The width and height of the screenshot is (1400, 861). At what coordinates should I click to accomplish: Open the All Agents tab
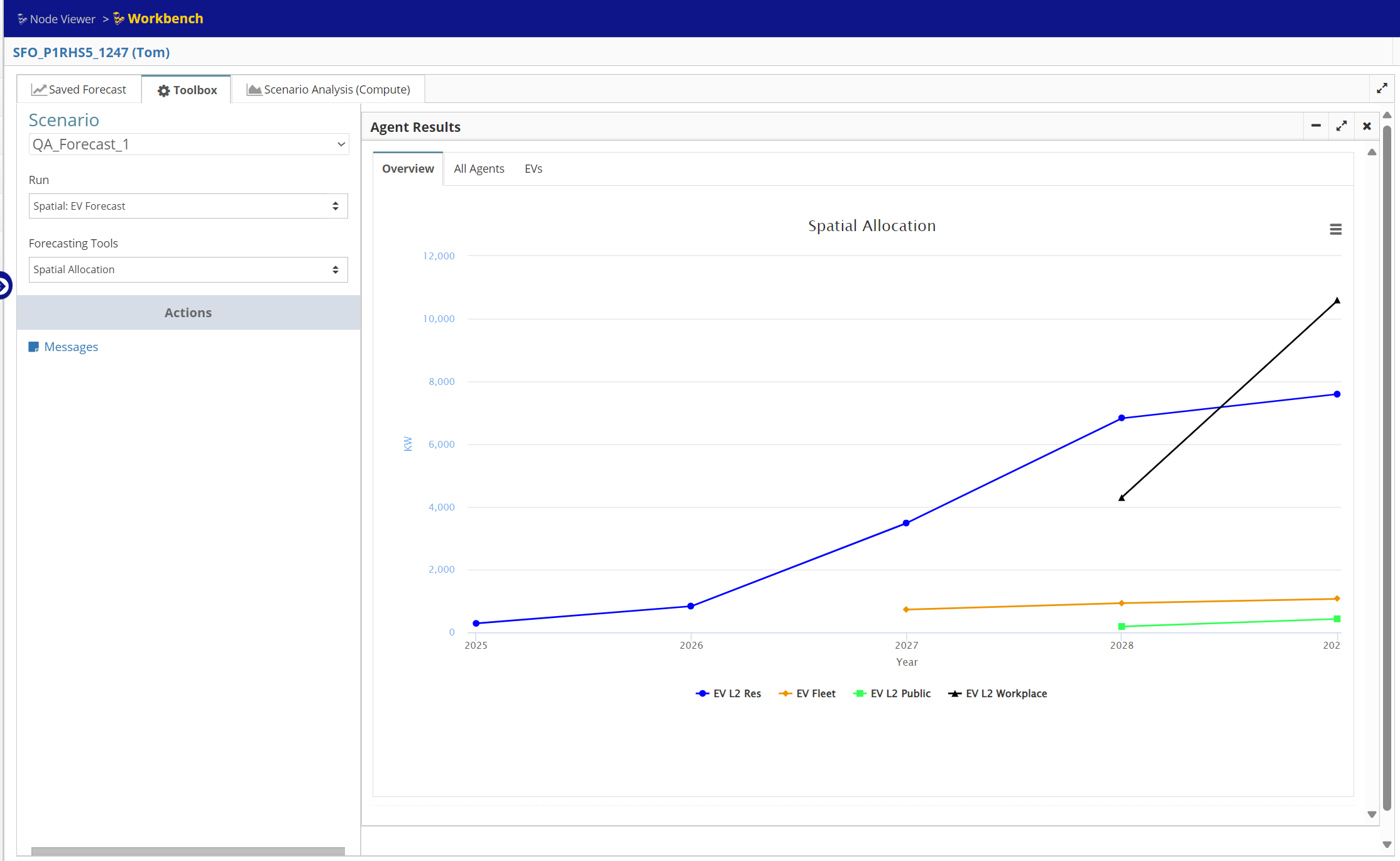(479, 168)
